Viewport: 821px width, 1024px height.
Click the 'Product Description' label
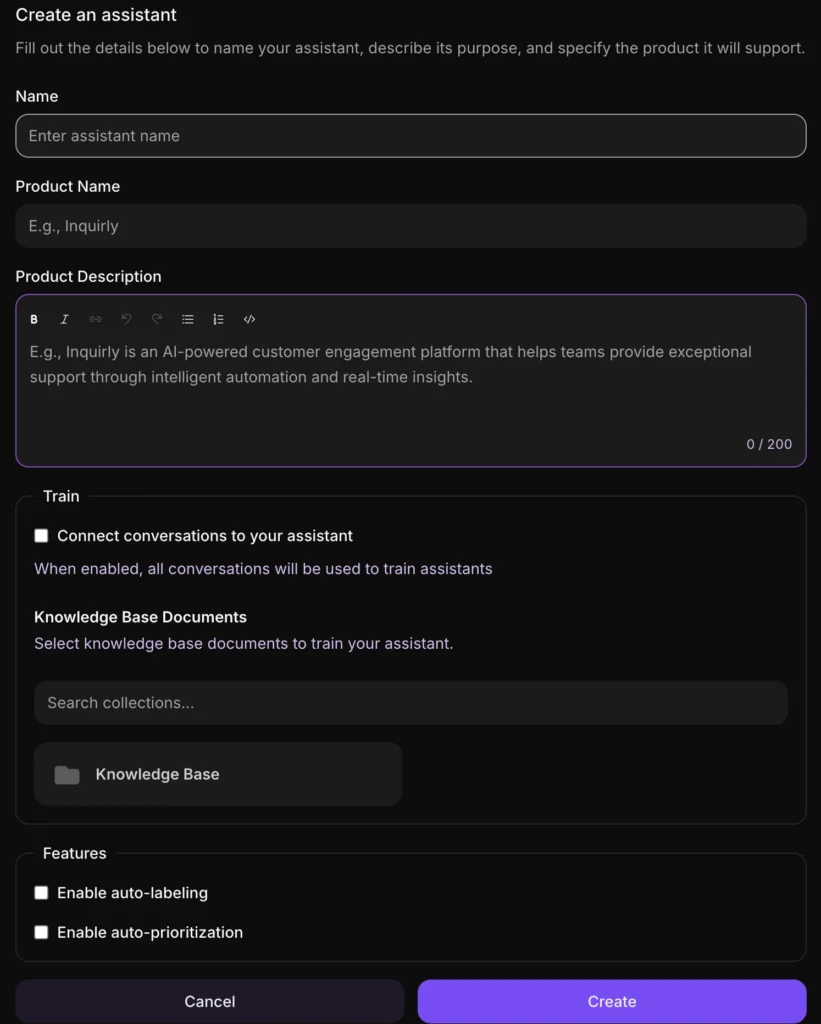[88, 276]
